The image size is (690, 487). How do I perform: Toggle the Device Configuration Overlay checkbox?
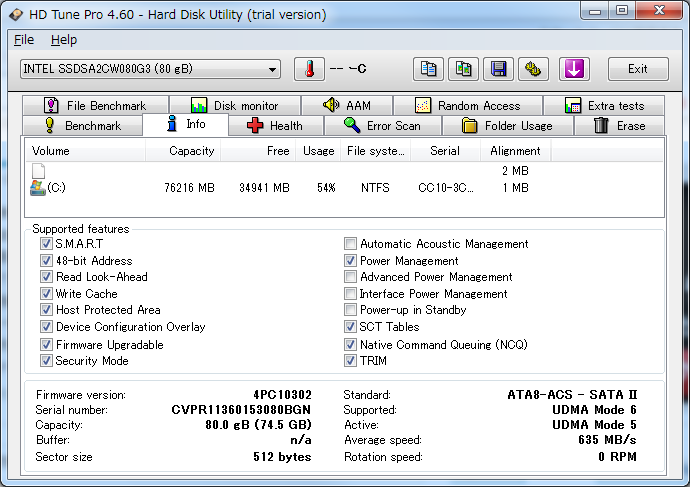[46, 327]
